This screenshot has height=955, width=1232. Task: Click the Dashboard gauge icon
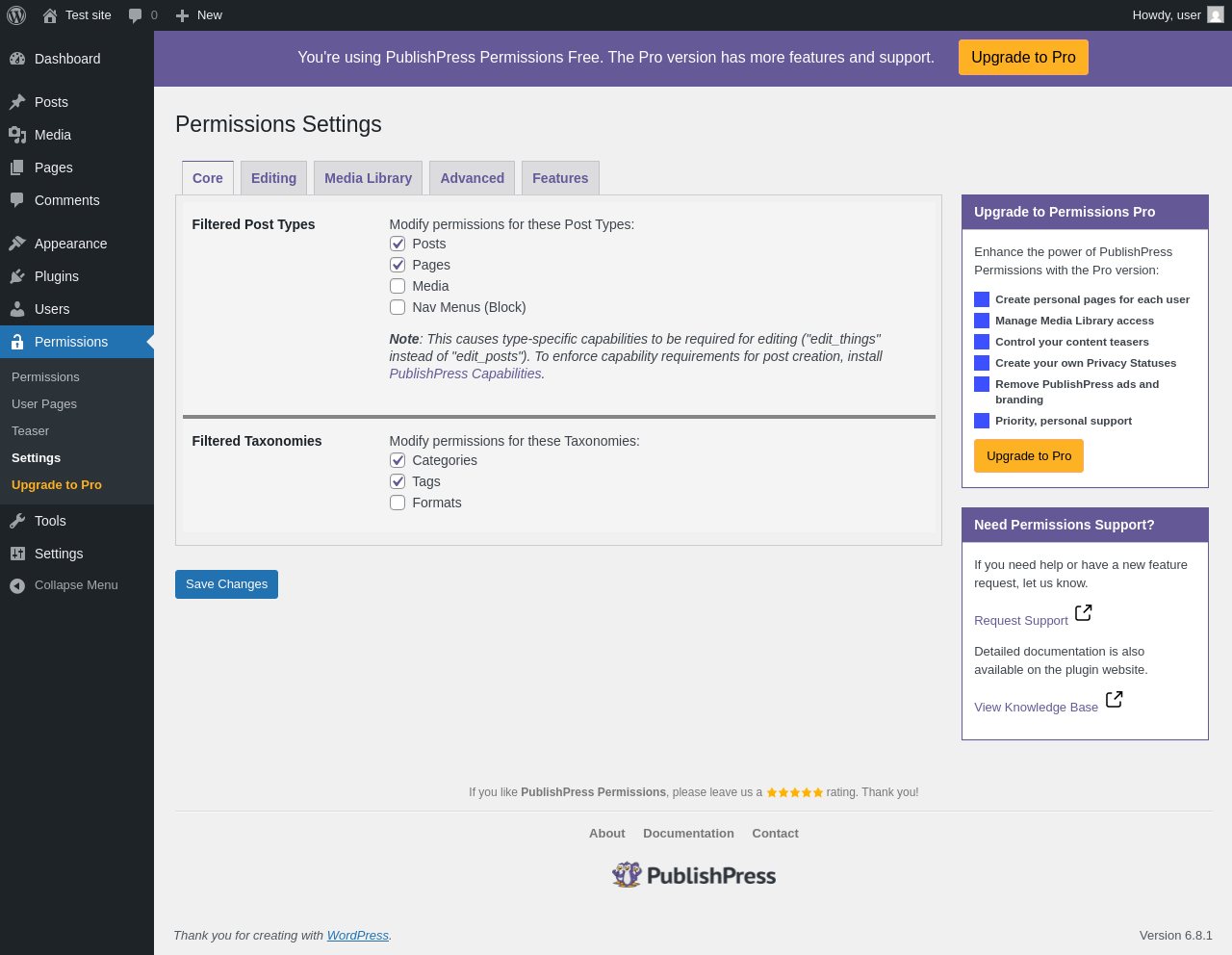(17, 59)
